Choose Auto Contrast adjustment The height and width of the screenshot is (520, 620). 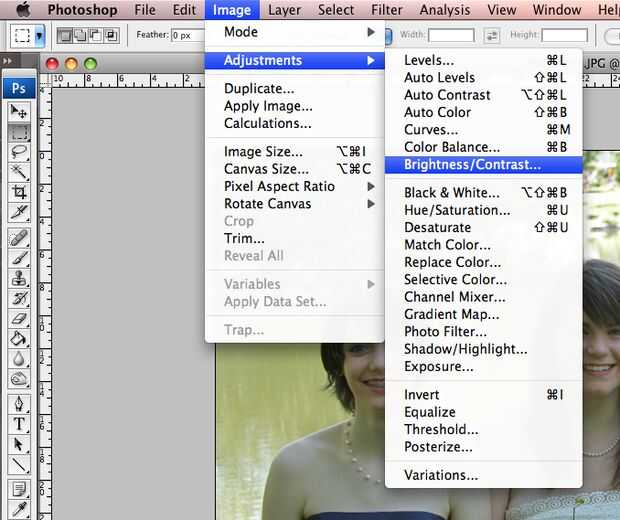(x=484, y=95)
